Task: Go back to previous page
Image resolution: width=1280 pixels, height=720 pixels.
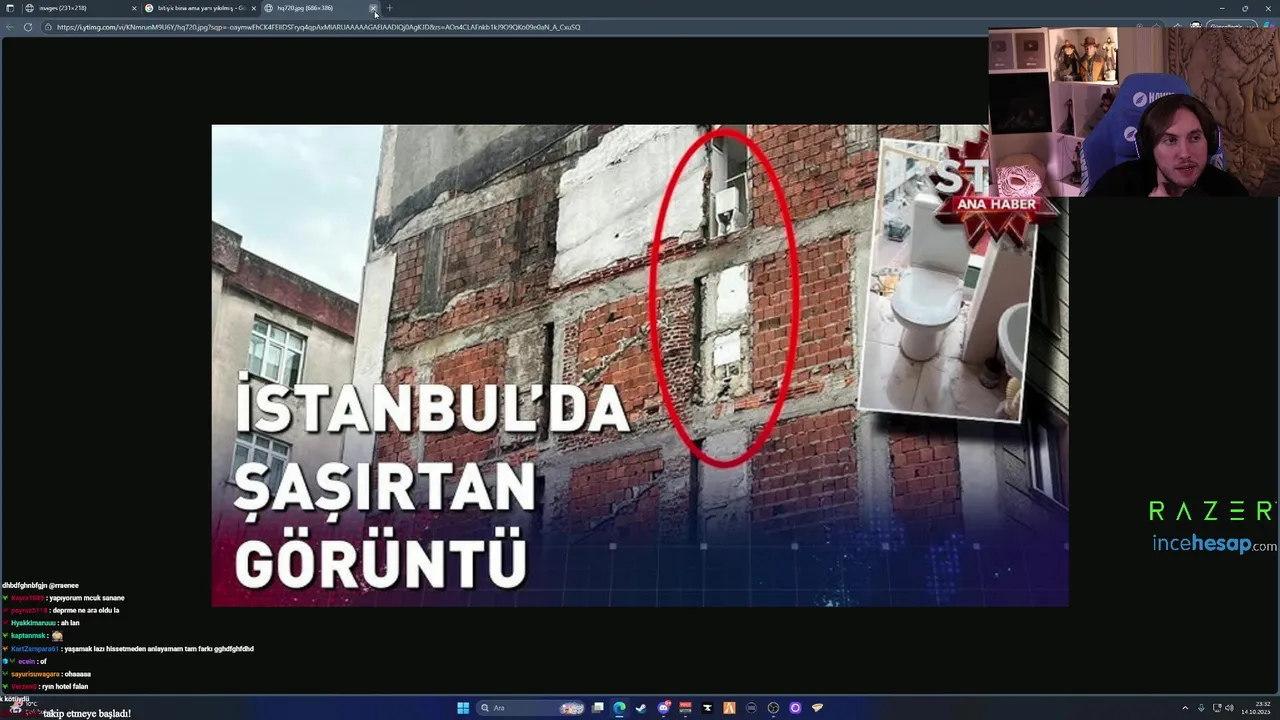Action: click(10, 27)
